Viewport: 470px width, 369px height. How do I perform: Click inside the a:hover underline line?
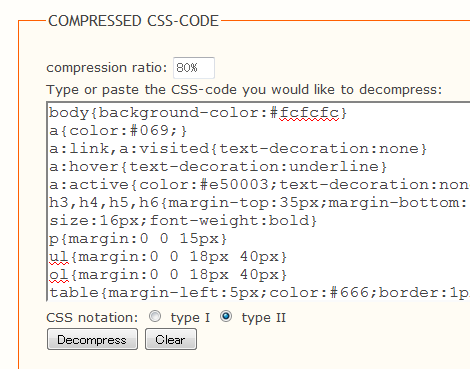coord(218,167)
